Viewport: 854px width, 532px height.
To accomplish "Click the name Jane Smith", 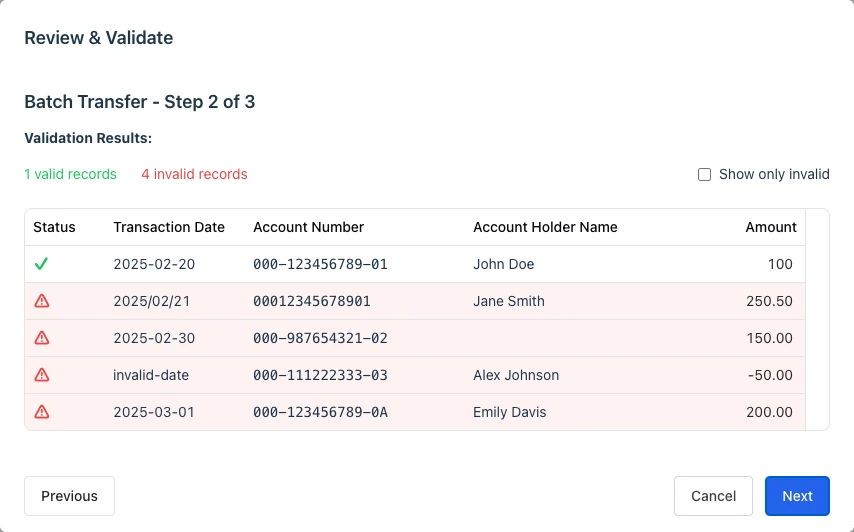I will pos(509,301).
